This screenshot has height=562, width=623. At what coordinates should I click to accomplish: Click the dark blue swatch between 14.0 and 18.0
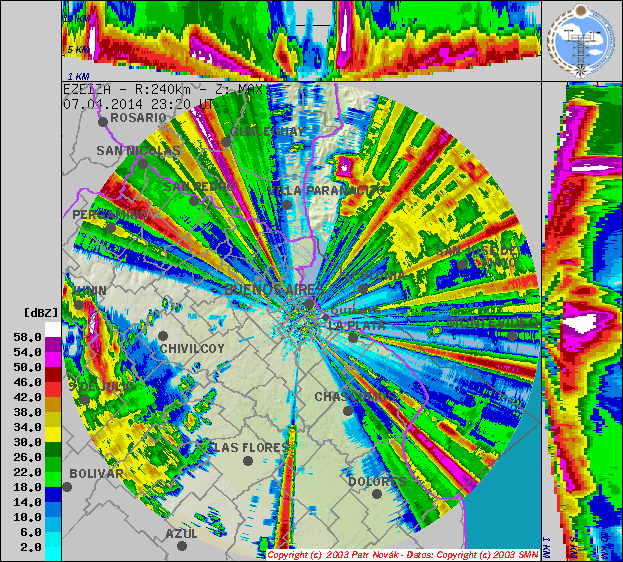point(53,495)
